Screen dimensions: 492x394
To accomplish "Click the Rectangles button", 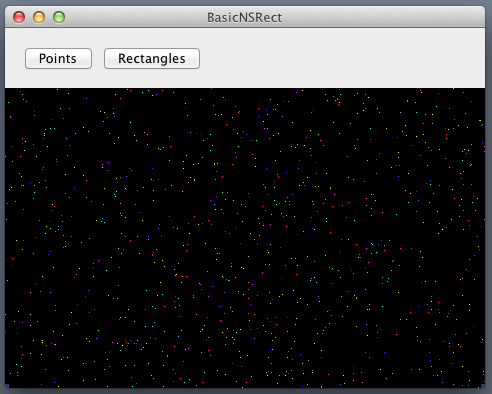I will (x=152, y=59).
